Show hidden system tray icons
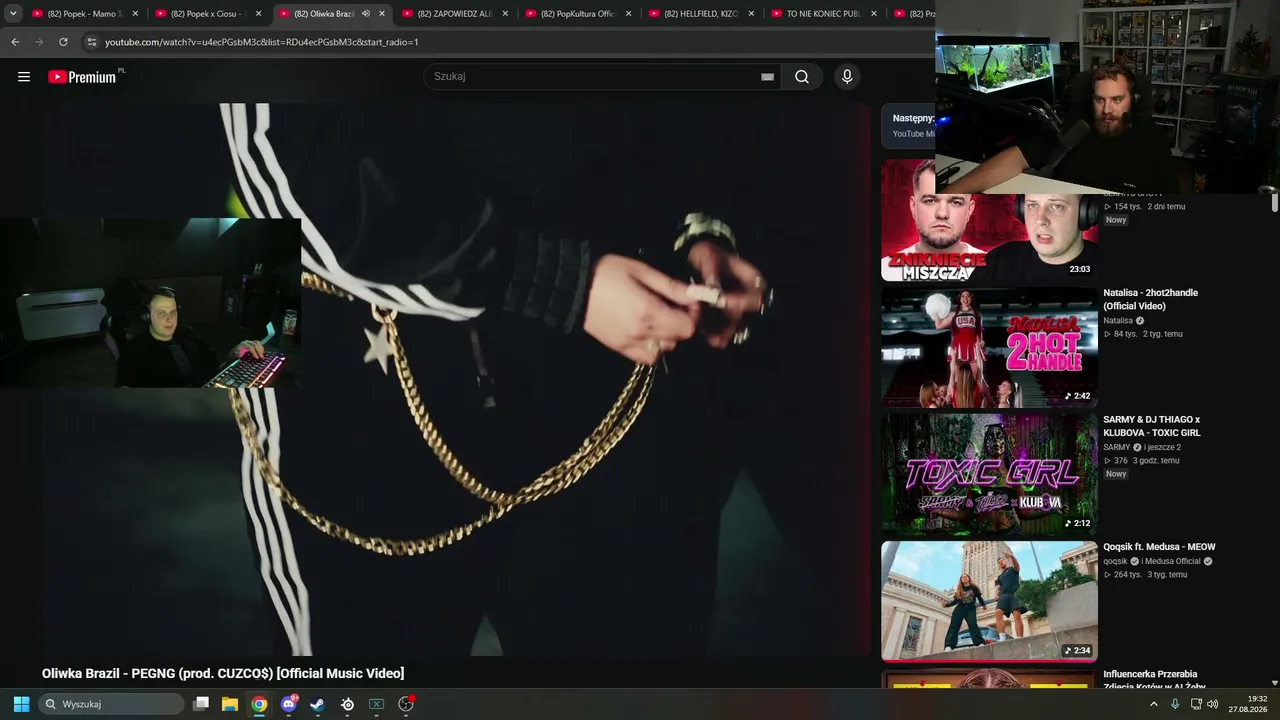 (1154, 704)
